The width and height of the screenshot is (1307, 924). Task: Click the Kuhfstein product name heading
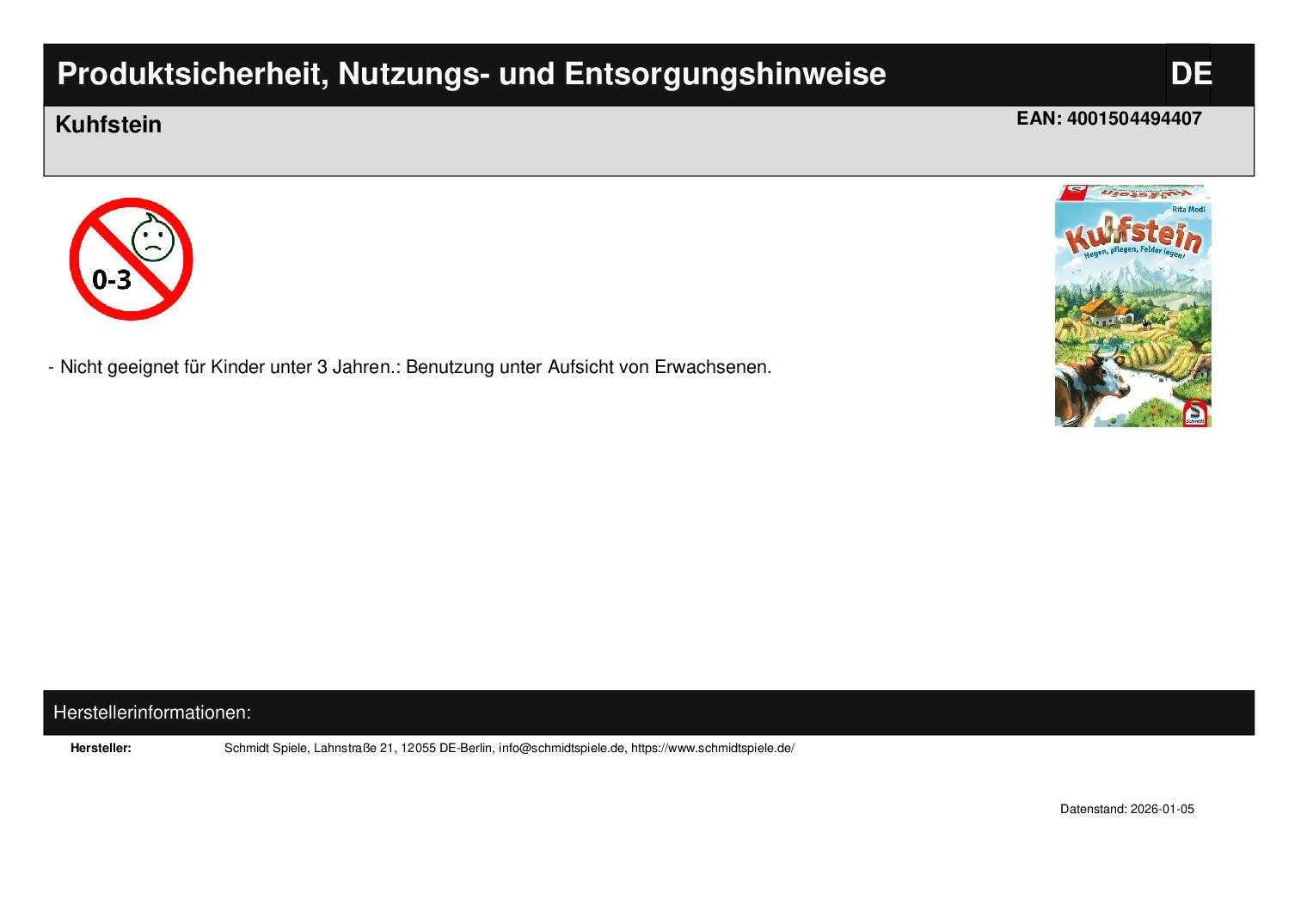tap(108, 125)
